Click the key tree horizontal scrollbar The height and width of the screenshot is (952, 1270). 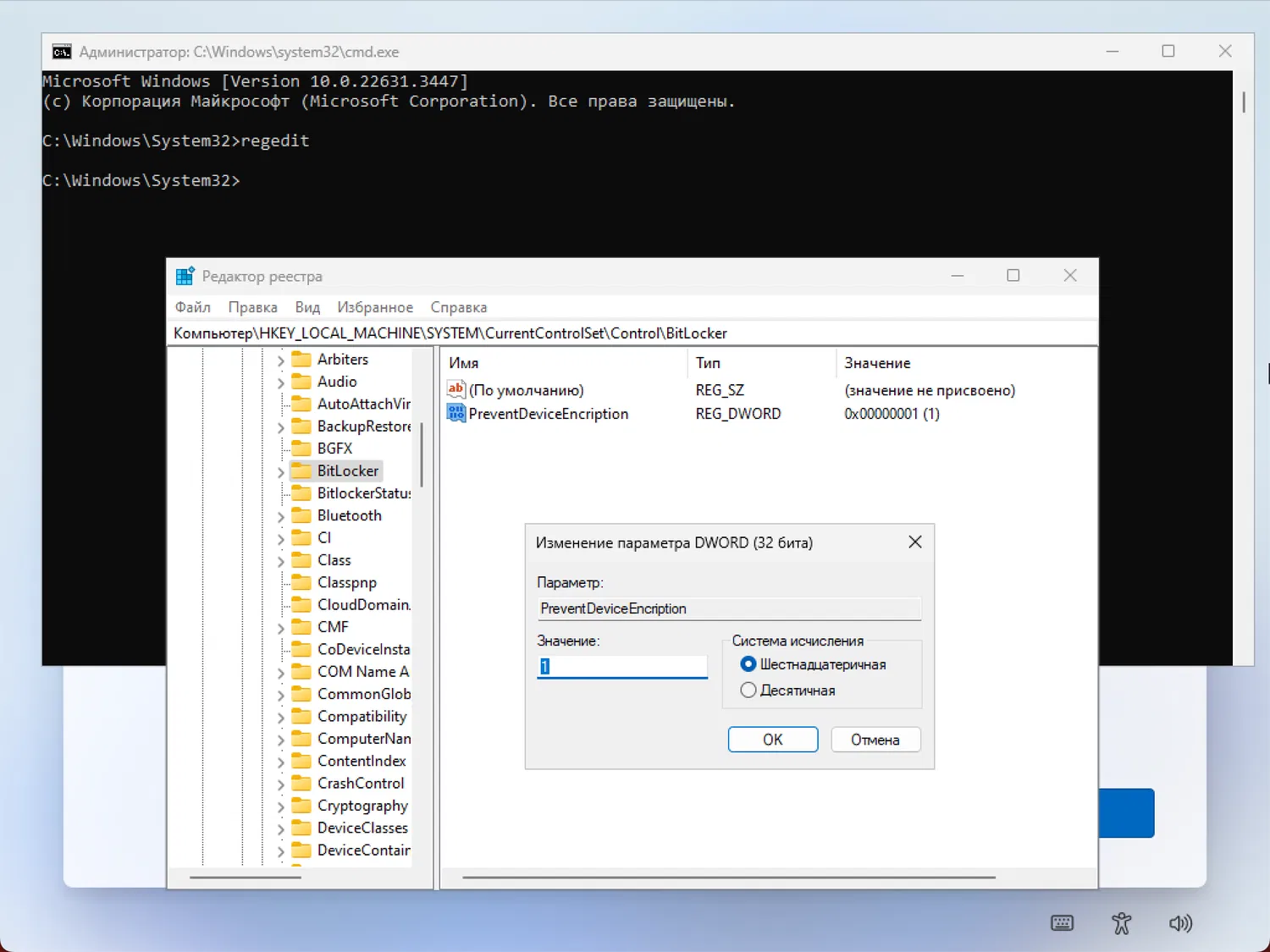tap(246, 878)
